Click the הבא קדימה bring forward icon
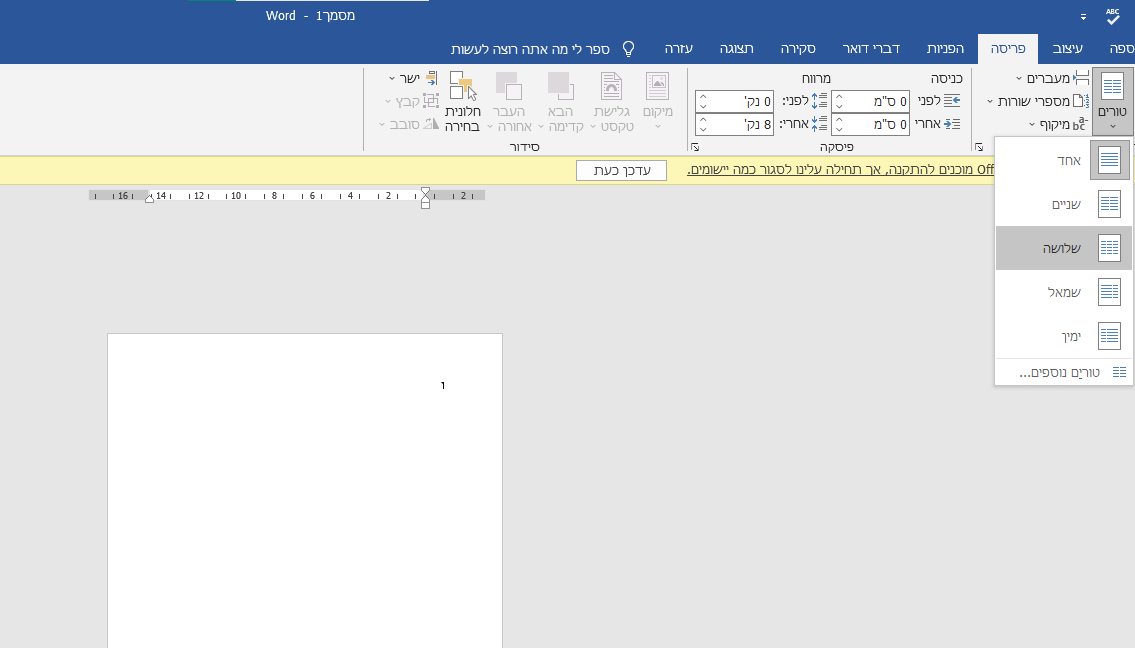 point(561,86)
